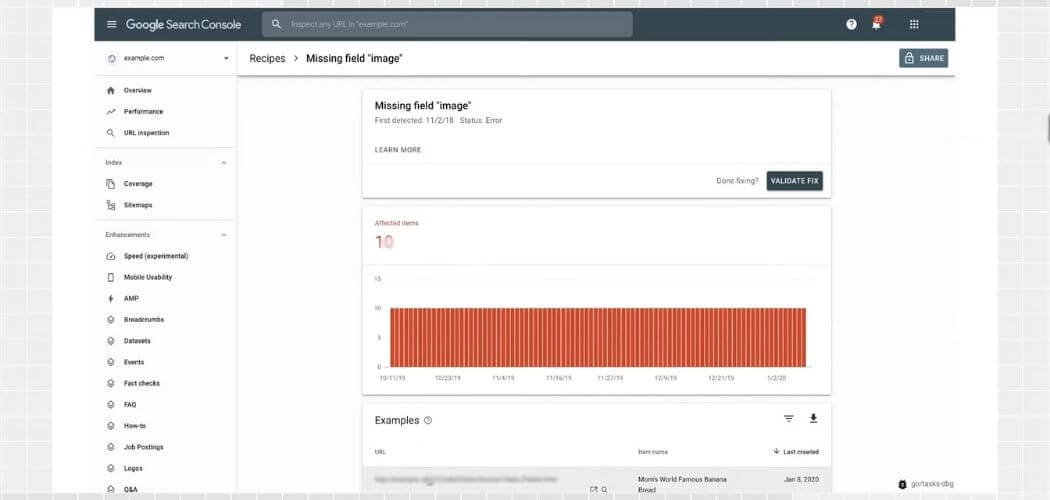
Task: Click the Item name column header
Action: (x=653, y=452)
